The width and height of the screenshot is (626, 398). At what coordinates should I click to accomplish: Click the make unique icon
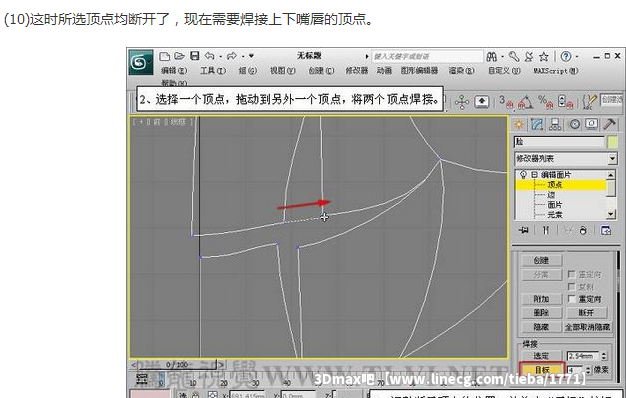click(x=568, y=230)
